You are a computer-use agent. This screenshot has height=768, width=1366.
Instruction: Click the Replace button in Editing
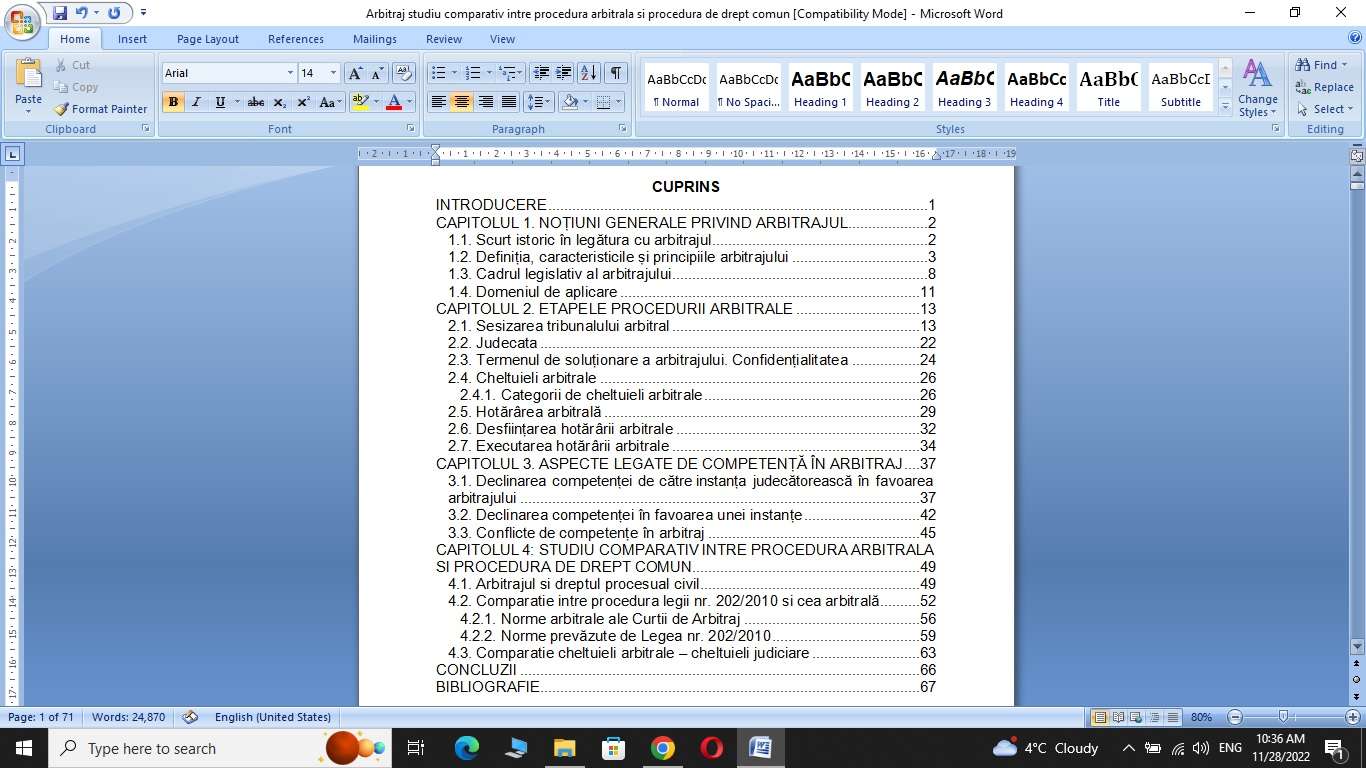[1324, 87]
